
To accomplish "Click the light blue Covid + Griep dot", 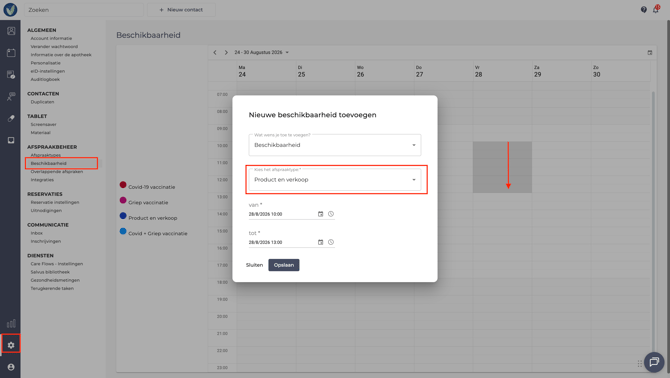I will tap(123, 231).
